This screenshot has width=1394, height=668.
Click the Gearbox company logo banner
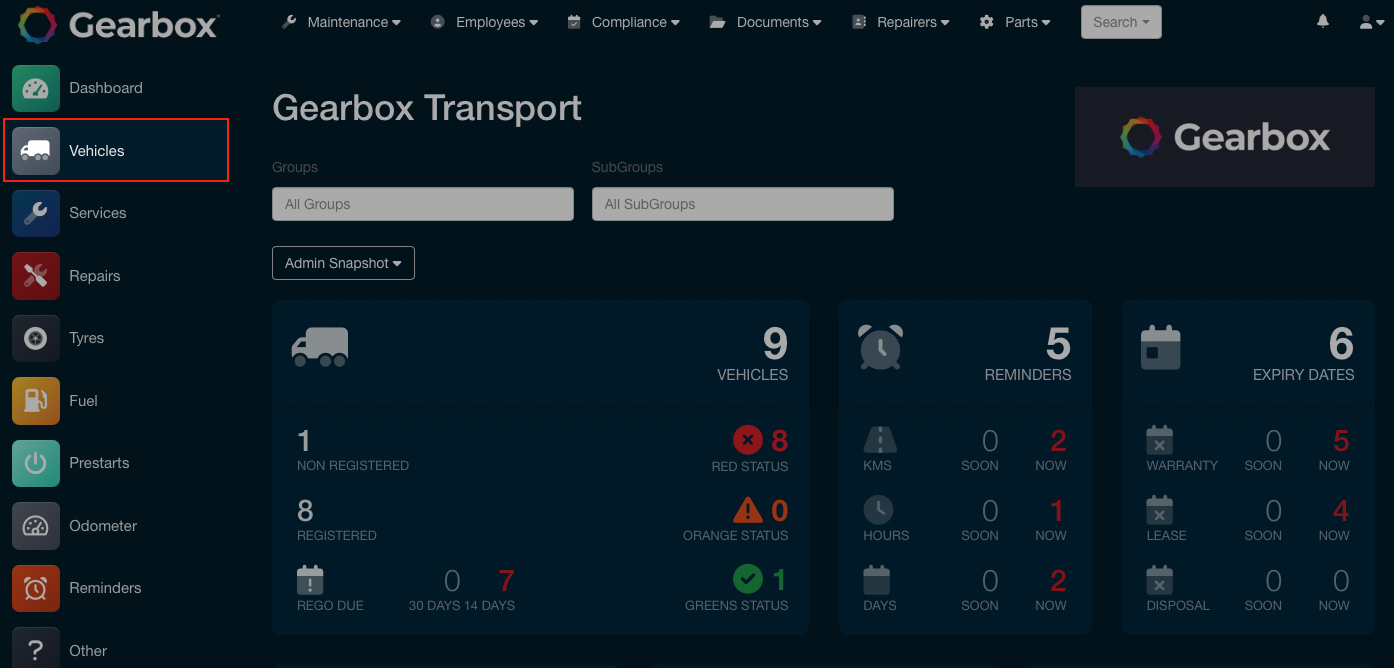click(1225, 137)
